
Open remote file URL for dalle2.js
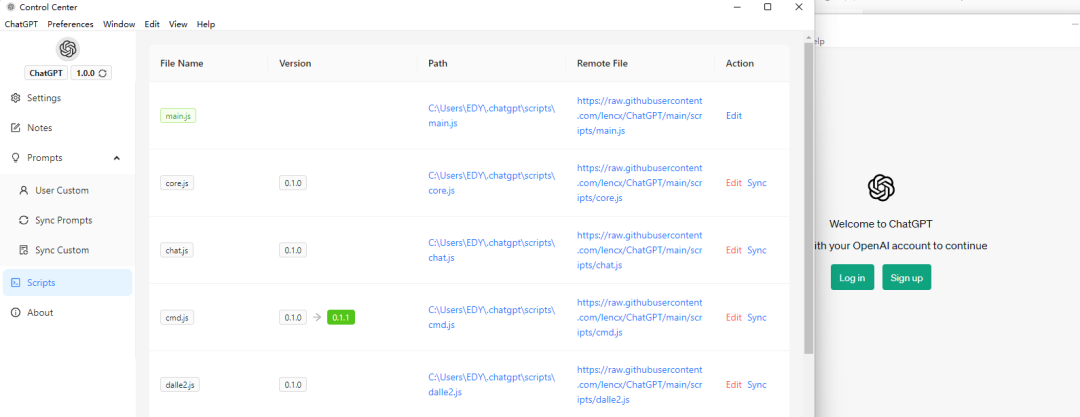coord(640,385)
